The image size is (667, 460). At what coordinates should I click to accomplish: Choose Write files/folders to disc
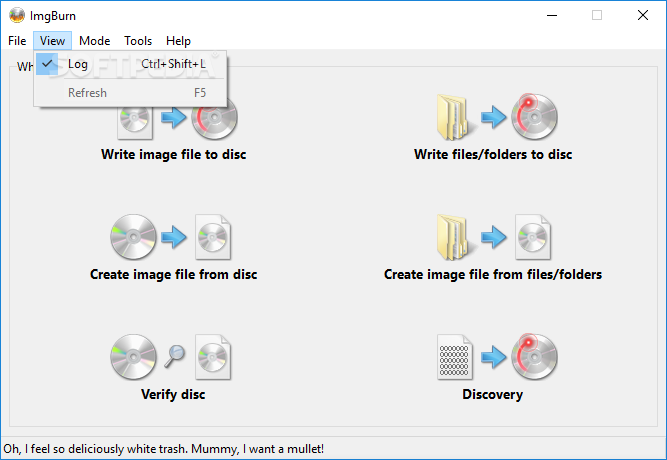(493, 154)
